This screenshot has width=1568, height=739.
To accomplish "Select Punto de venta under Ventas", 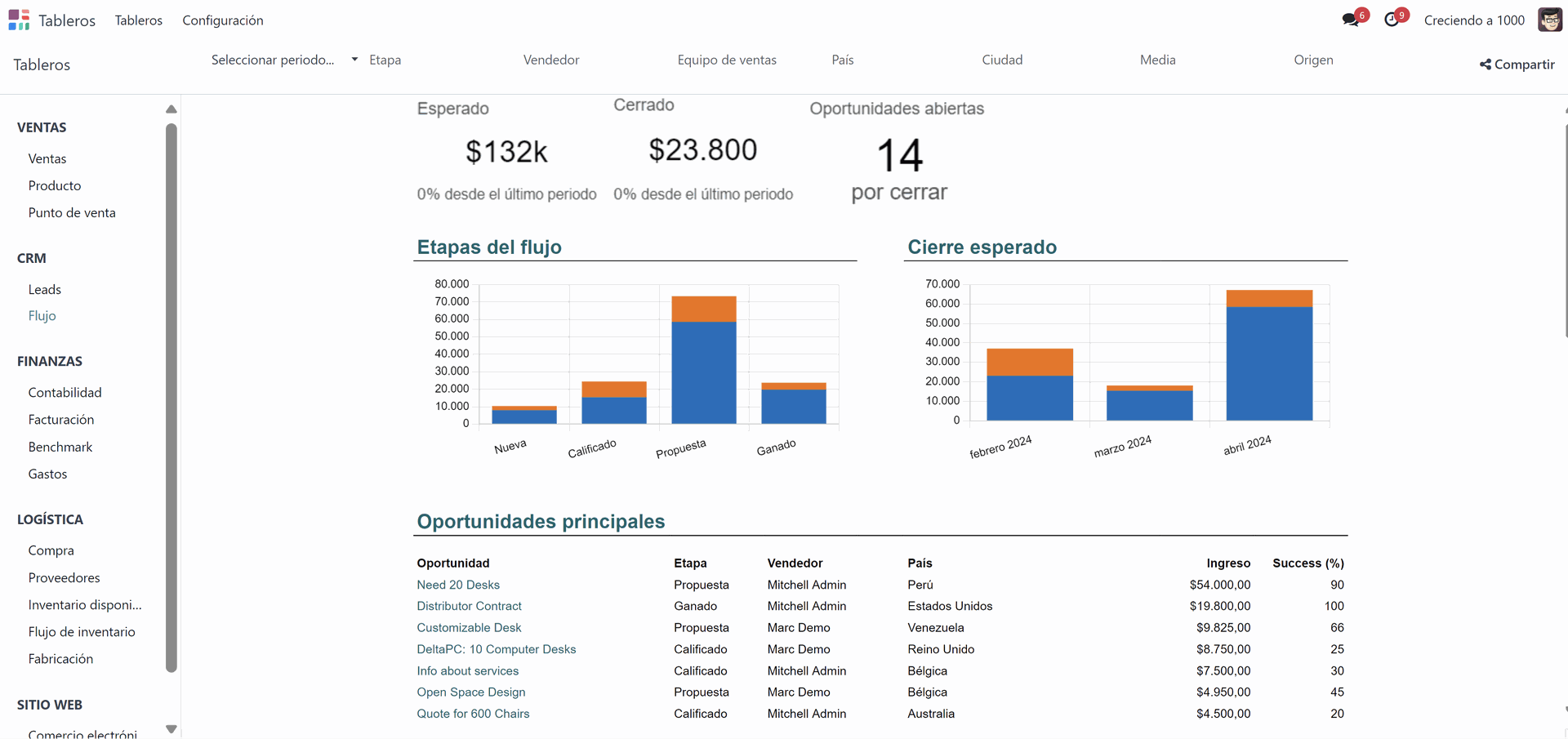I will [x=72, y=212].
